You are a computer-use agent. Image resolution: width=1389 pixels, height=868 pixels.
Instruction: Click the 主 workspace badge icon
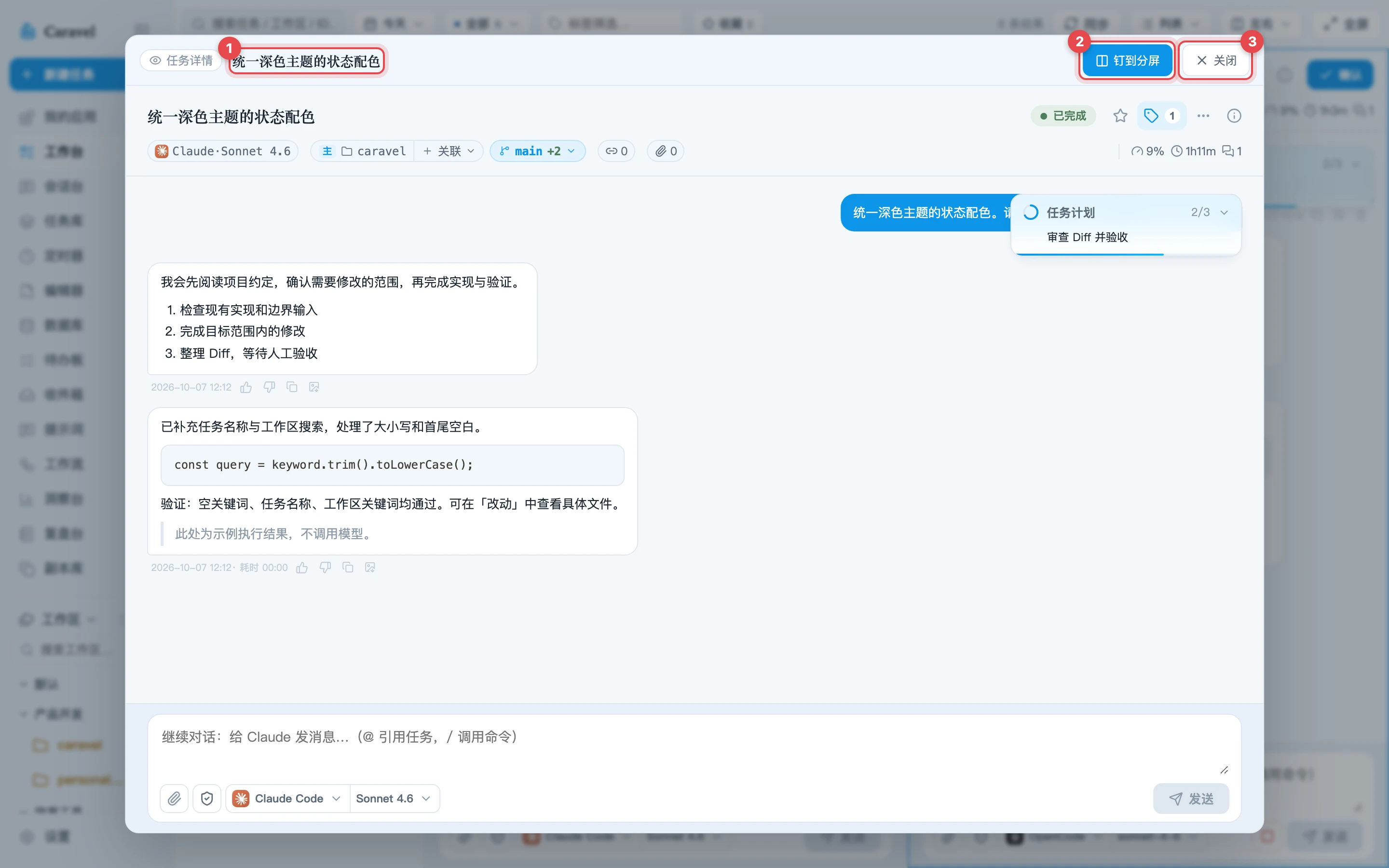(x=327, y=151)
